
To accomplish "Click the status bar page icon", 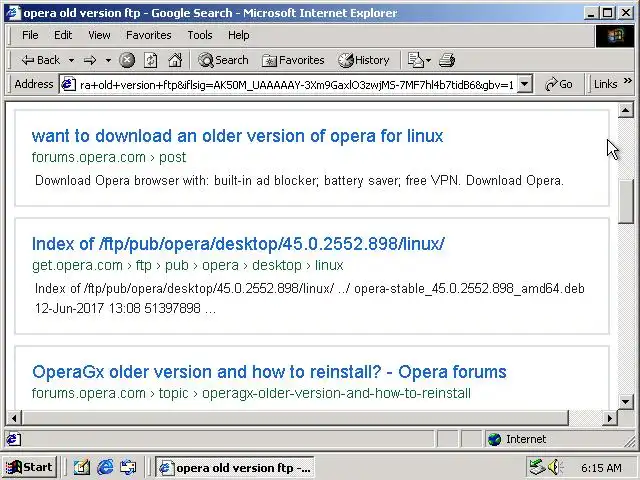I will 13,439.
